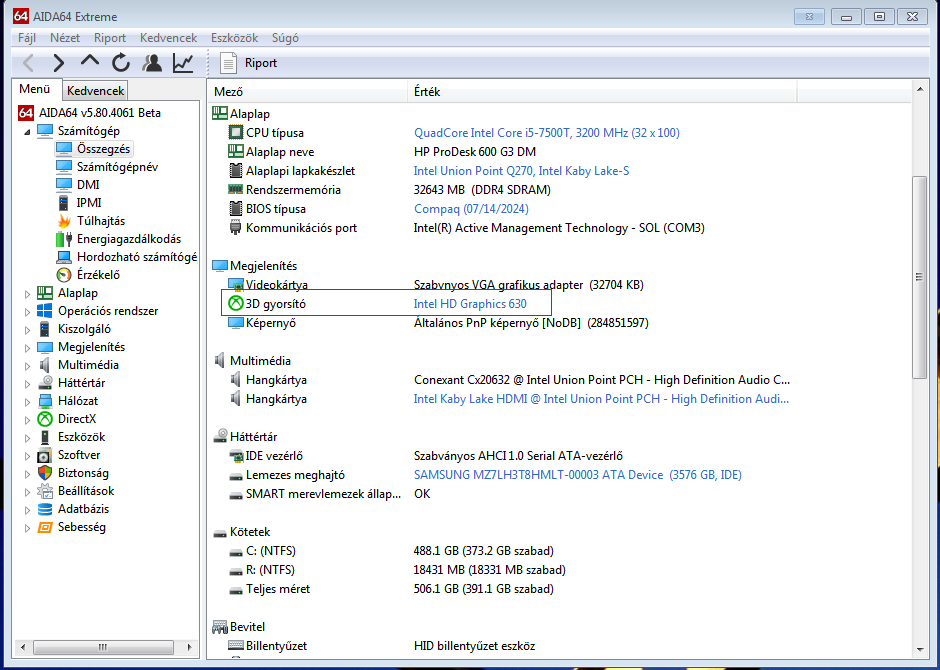Open Intel Union Point Q270 chipset link

522,171
